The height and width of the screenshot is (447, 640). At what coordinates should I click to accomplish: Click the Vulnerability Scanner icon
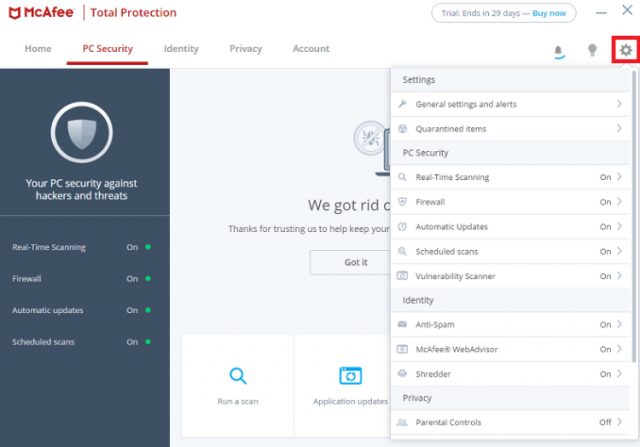pyautogui.click(x=402, y=276)
